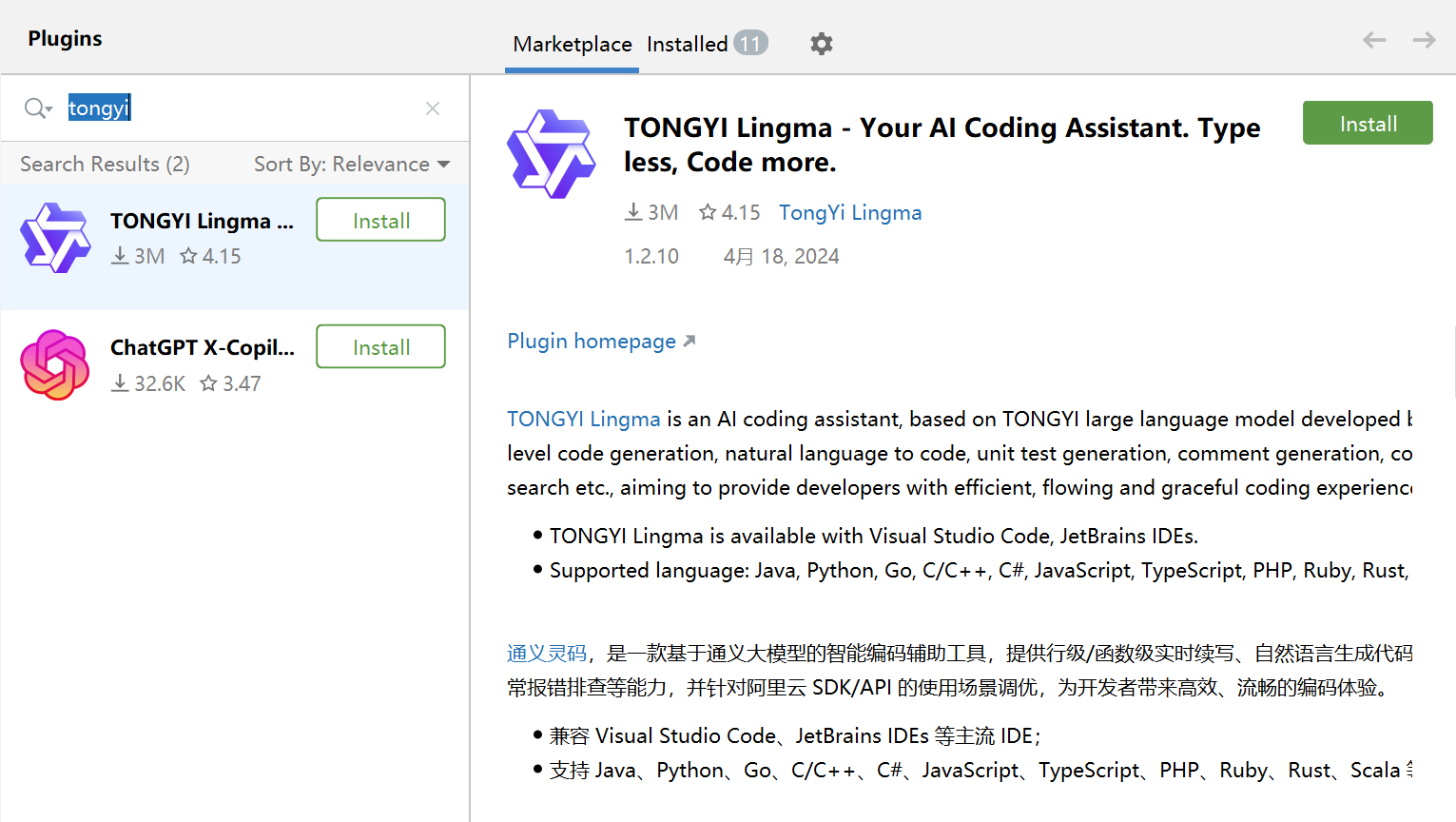Click the 4.15 rating in details pane
Image resolution: width=1456 pixels, height=822 pixels.
729,213
